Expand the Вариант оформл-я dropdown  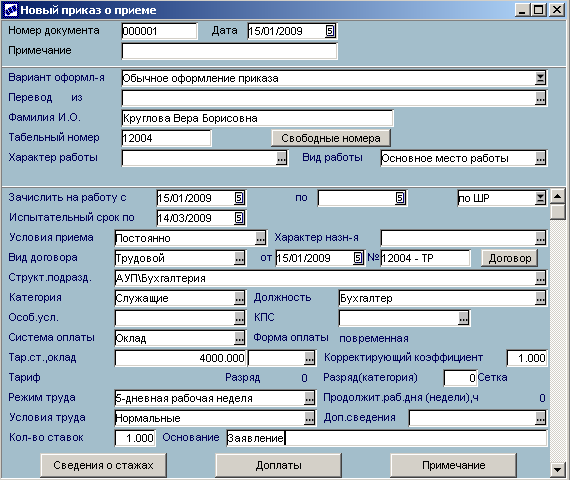pyautogui.click(x=541, y=78)
